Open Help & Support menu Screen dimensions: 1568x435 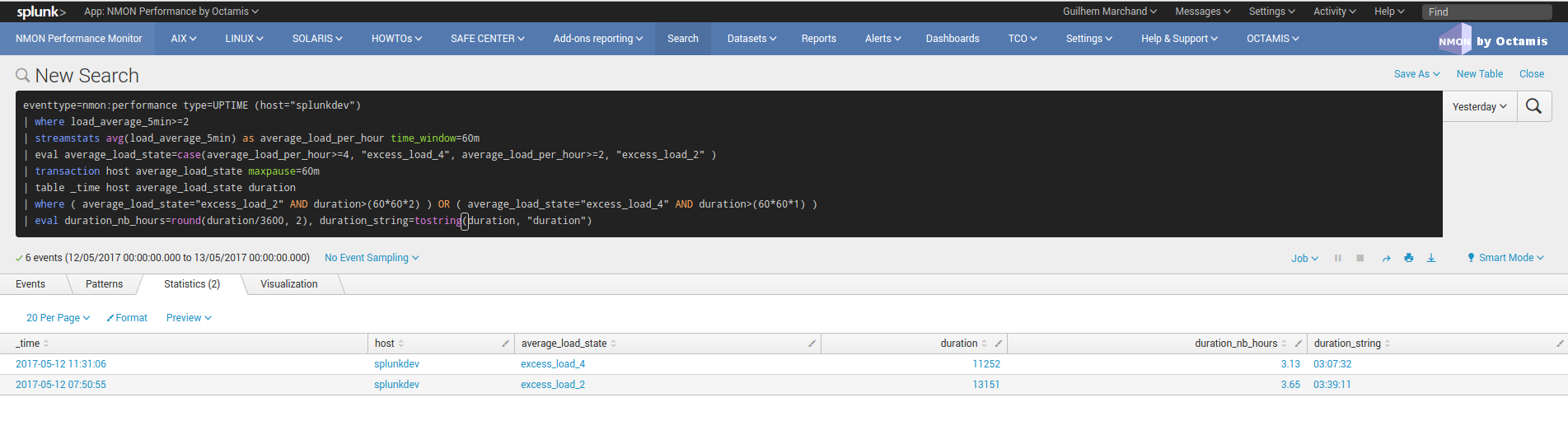(x=1179, y=39)
